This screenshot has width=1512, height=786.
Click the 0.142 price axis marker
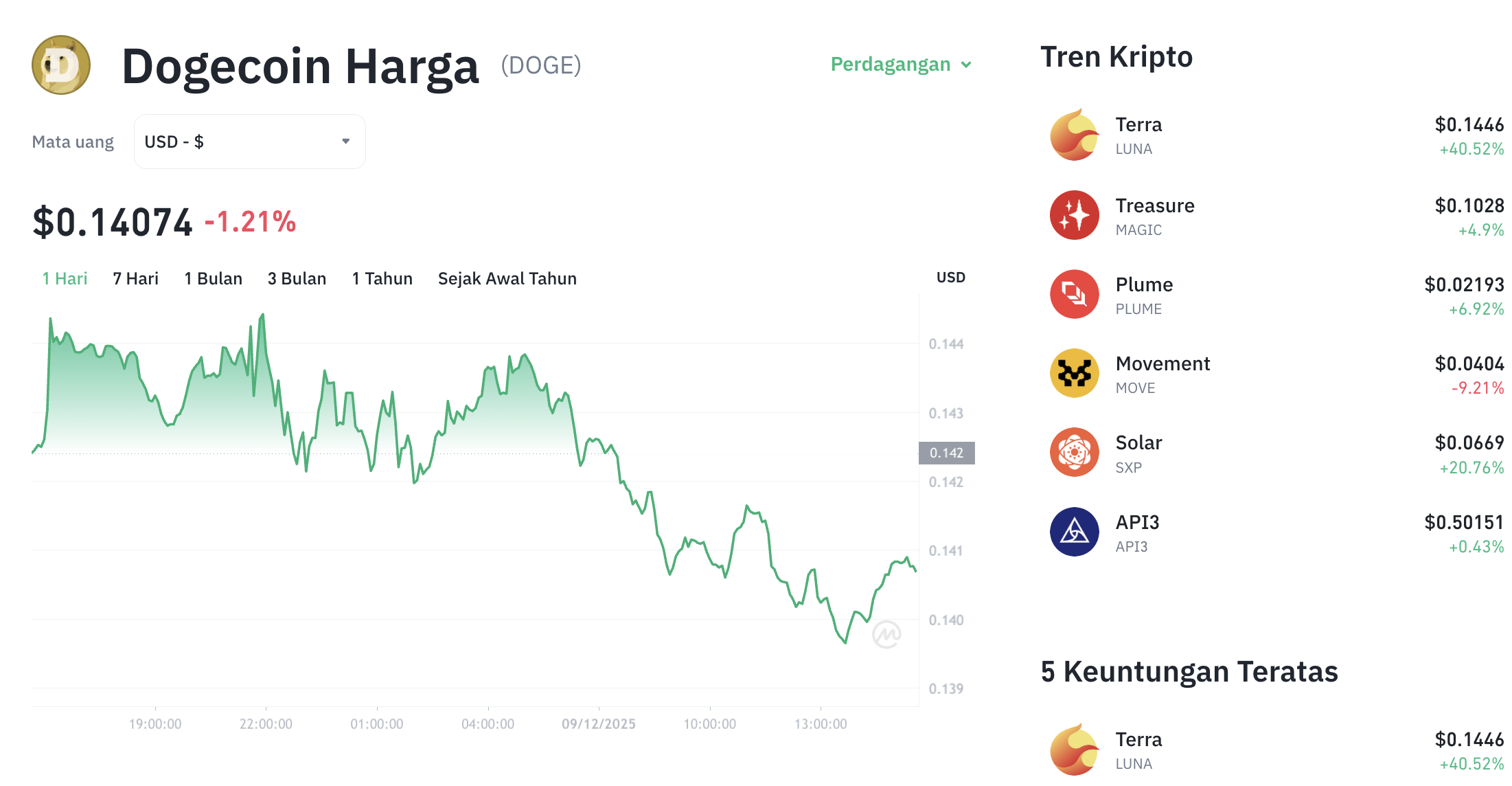[x=947, y=452]
